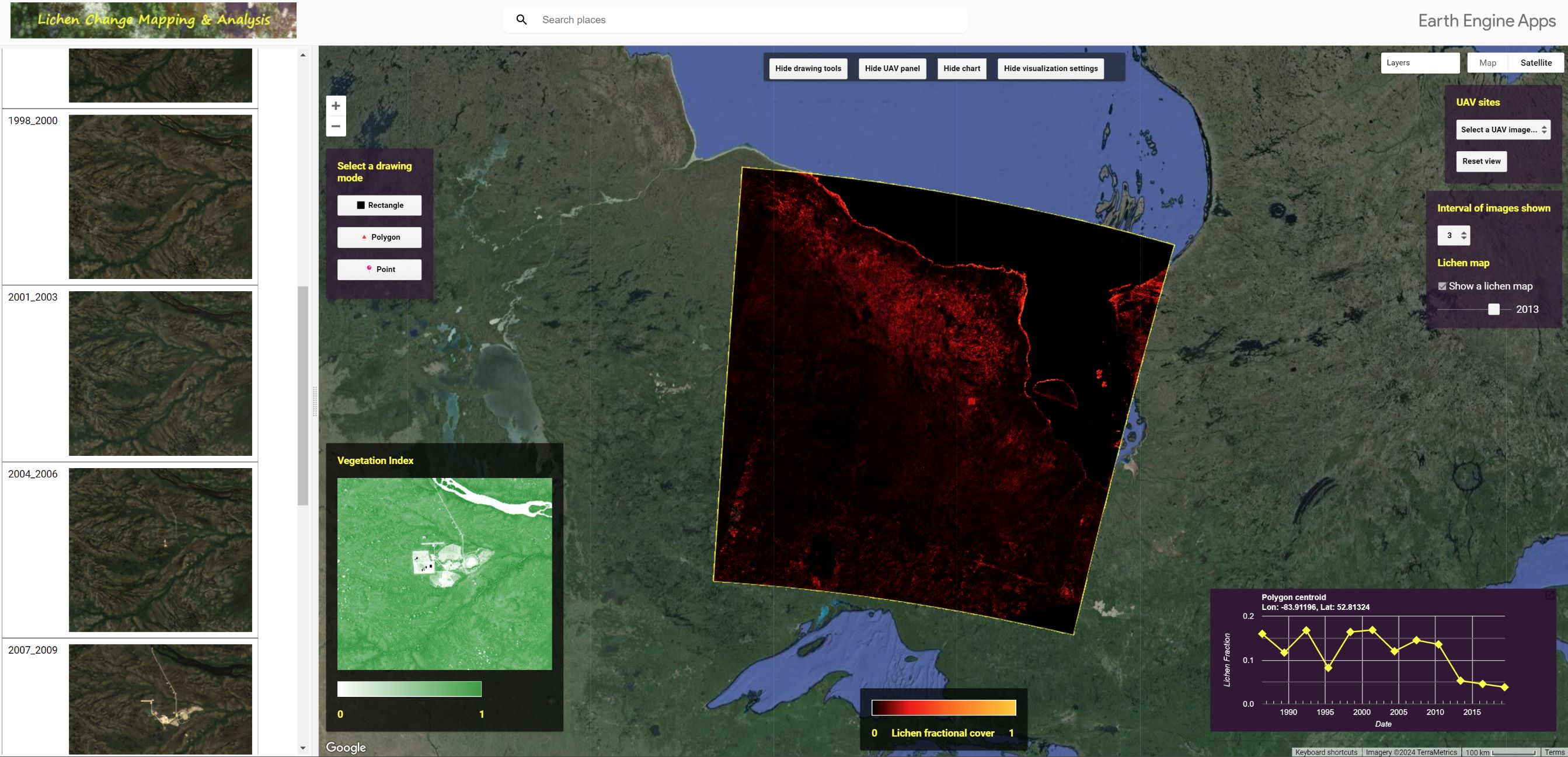Viewport: 1568px width, 757px height.
Task: Click Hide visualization settings button
Action: (x=1051, y=68)
